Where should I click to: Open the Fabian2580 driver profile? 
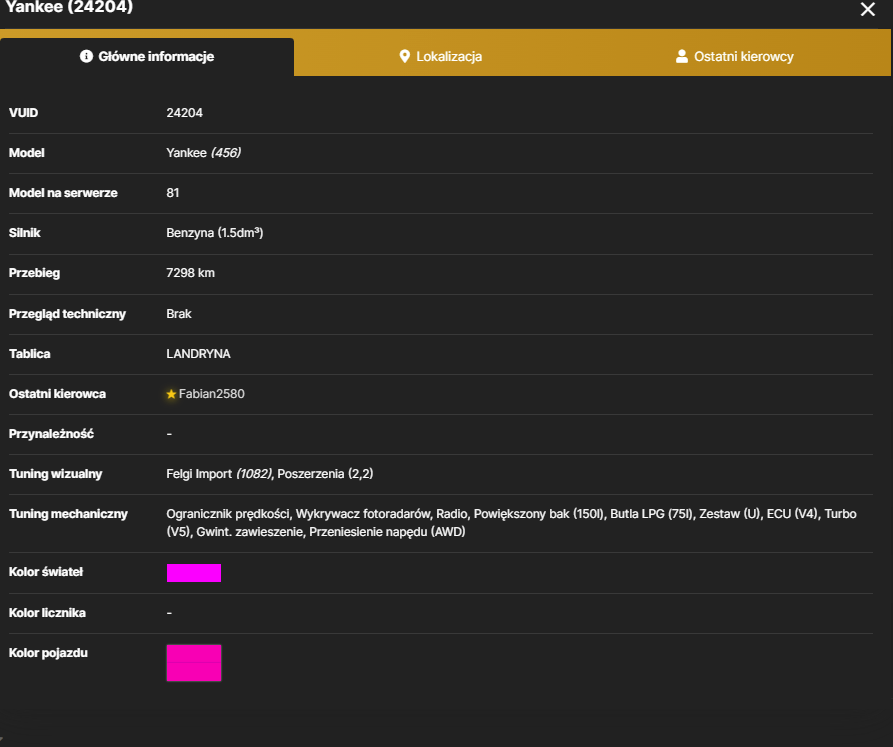point(211,394)
